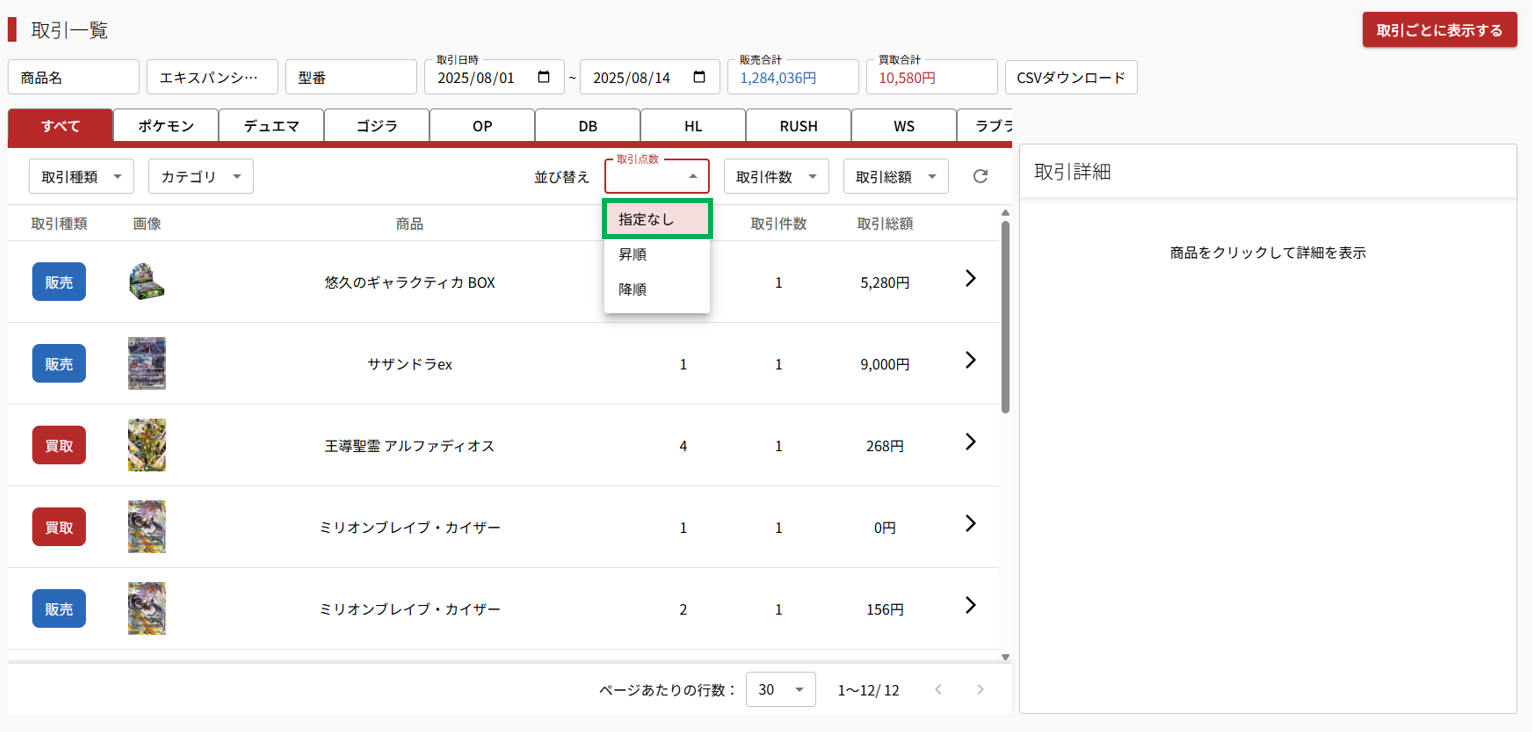The width and height of the screenshot is (1532, 732).
Task: Select 昇順 in the sort menu
Action: (657, 255)
